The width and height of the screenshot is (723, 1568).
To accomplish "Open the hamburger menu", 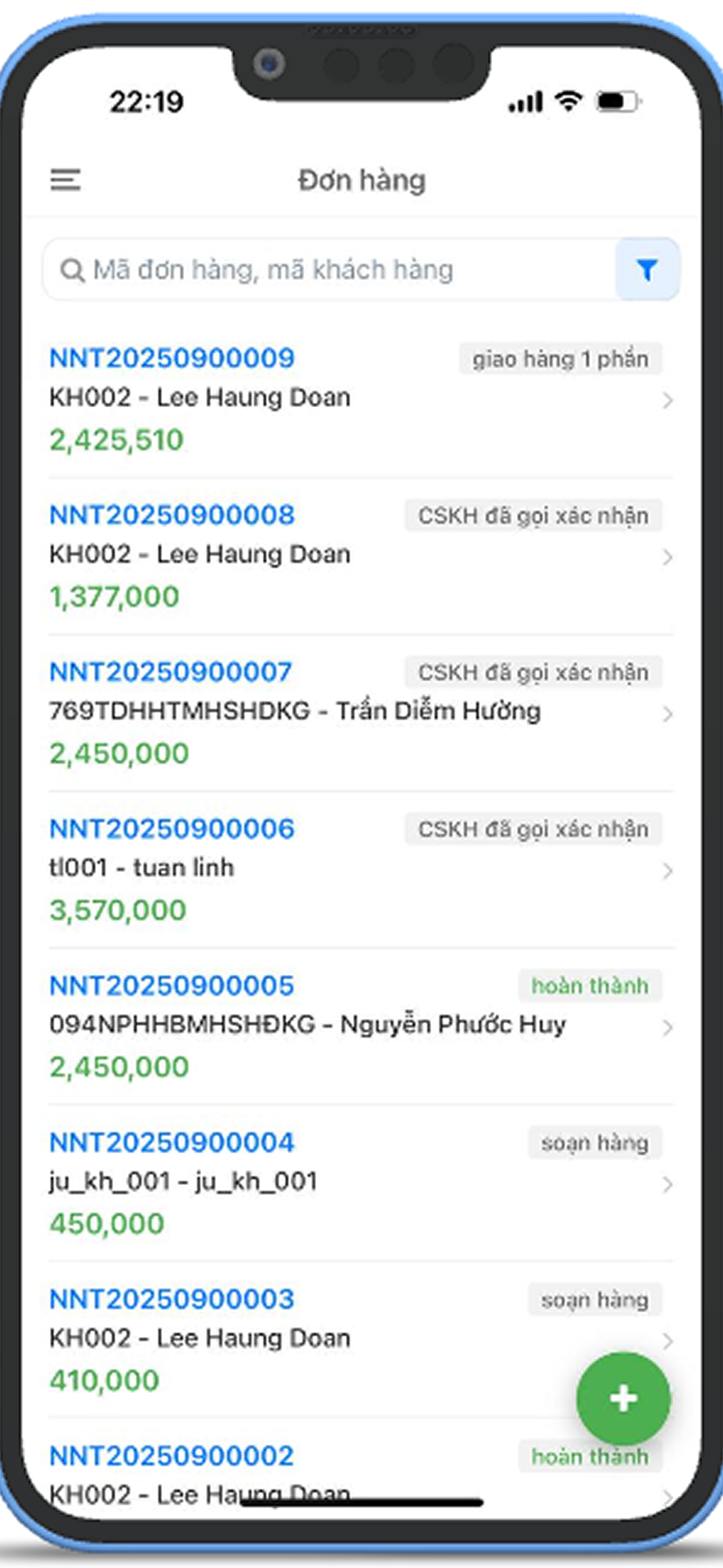I will click(x=65, y=180).
